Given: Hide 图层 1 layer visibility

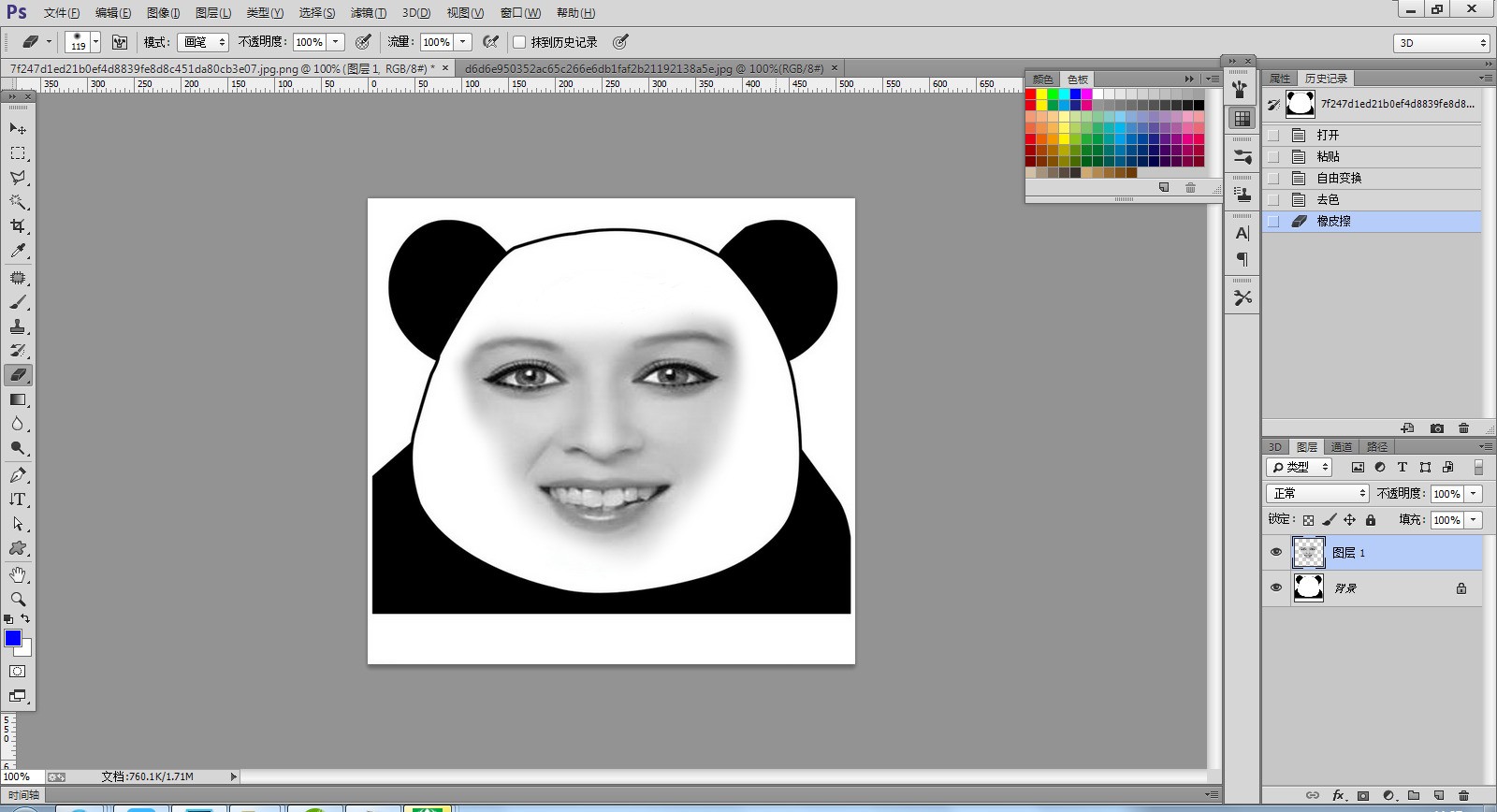Looking at the screenshot, I should (1275, 552).
